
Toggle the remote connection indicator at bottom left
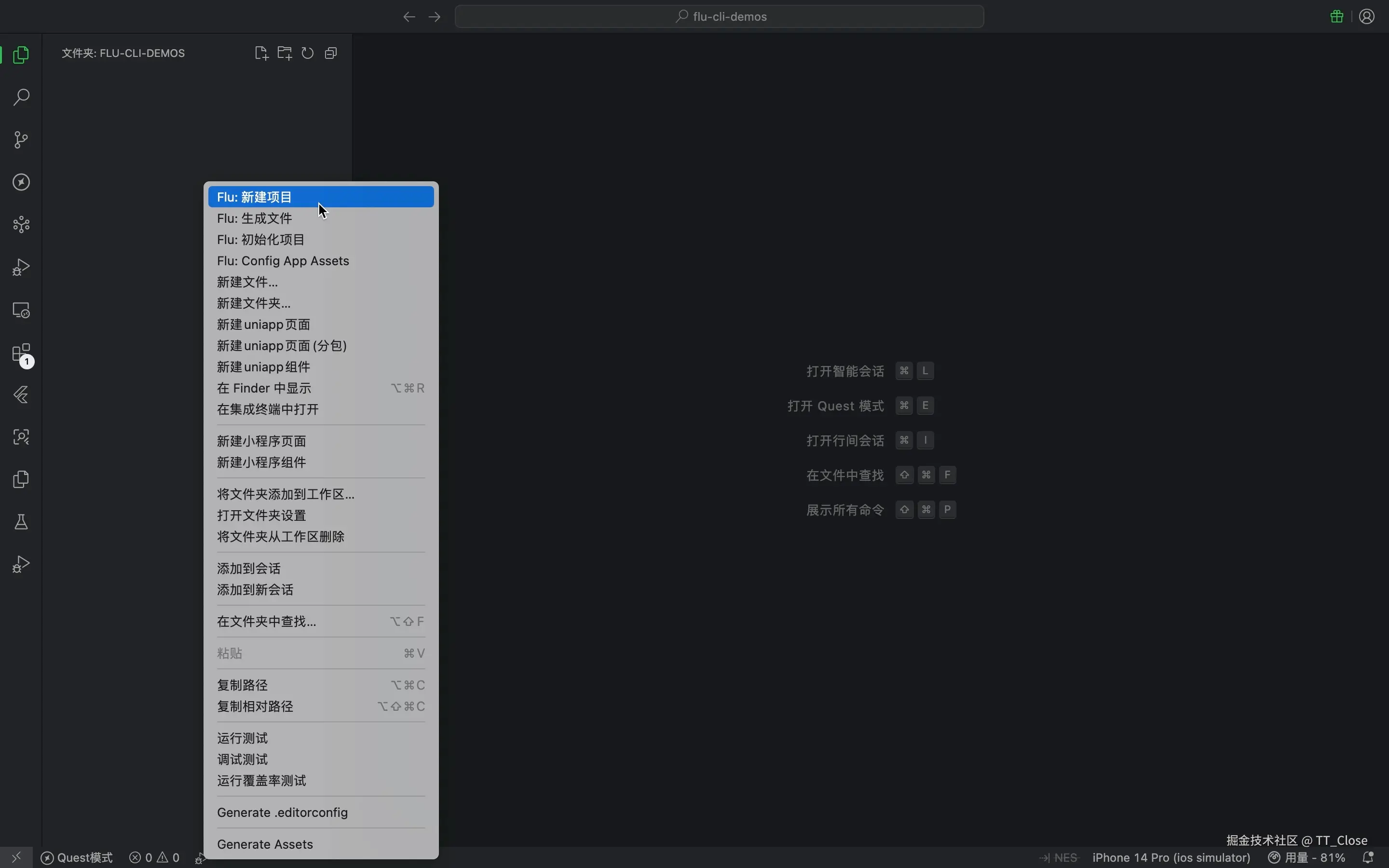point(16,857)
